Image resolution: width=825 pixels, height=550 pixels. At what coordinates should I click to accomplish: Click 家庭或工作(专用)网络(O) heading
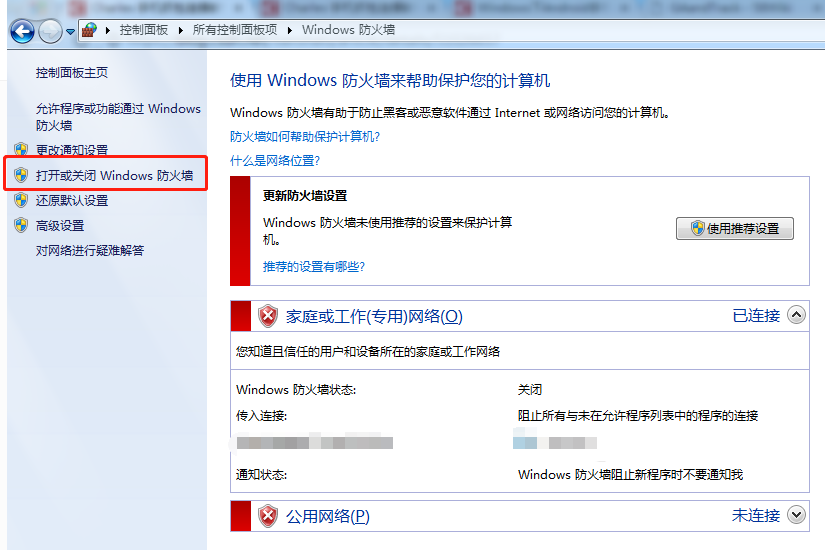374,316
